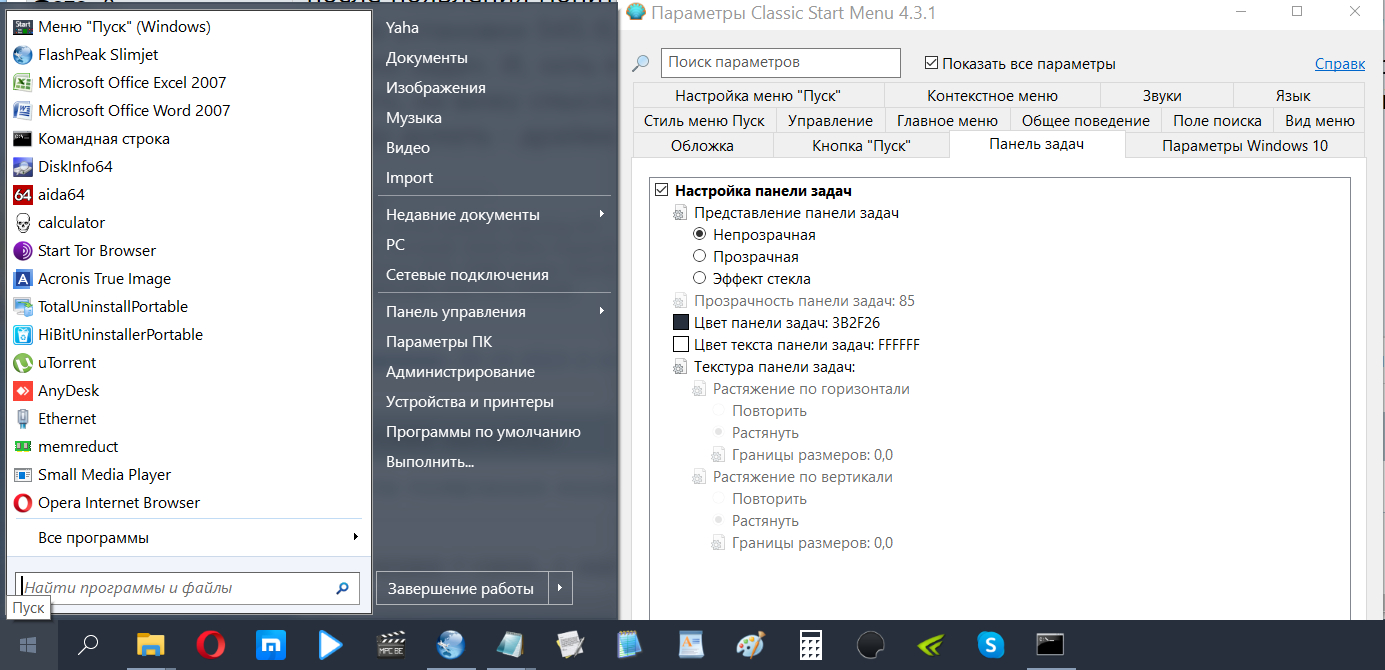Viewport: 1385px width, 670px height.
Task: Open Yaha user folder entry
Action: (x=403, y=27)
